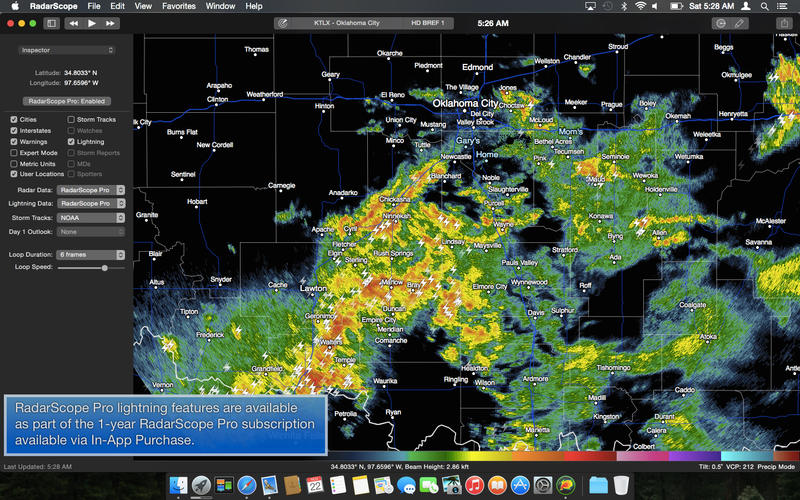Open the View menu
Screen dimensions: 800x500
point(143,6)
